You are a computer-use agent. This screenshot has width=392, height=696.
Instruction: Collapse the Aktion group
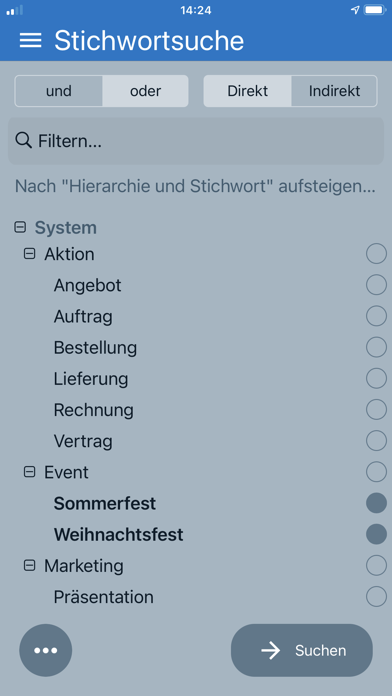click(x=29, y=254)
